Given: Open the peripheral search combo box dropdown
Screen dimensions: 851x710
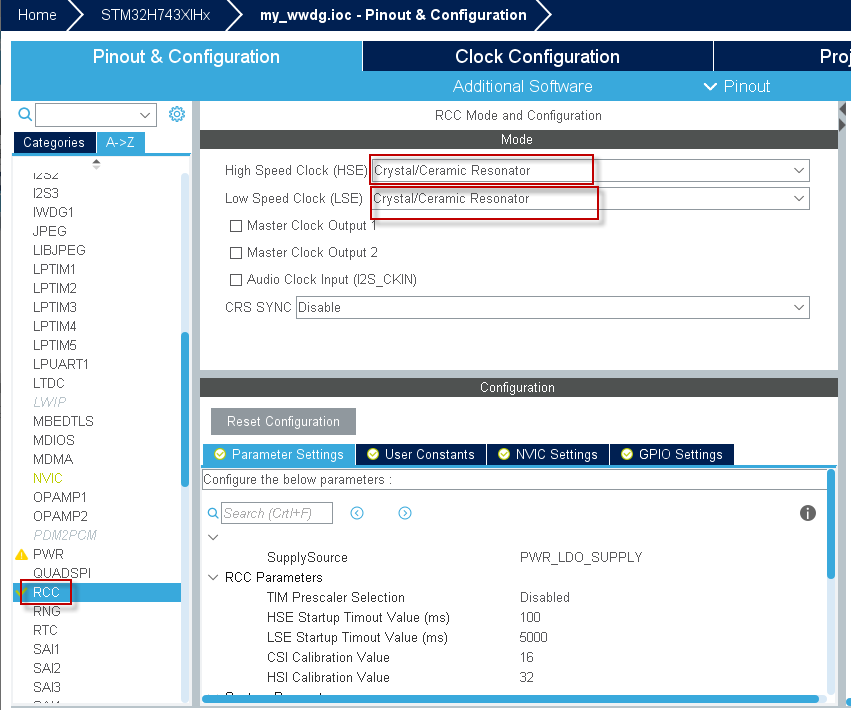Looking at the screenshot, I should tap(145, 115).
